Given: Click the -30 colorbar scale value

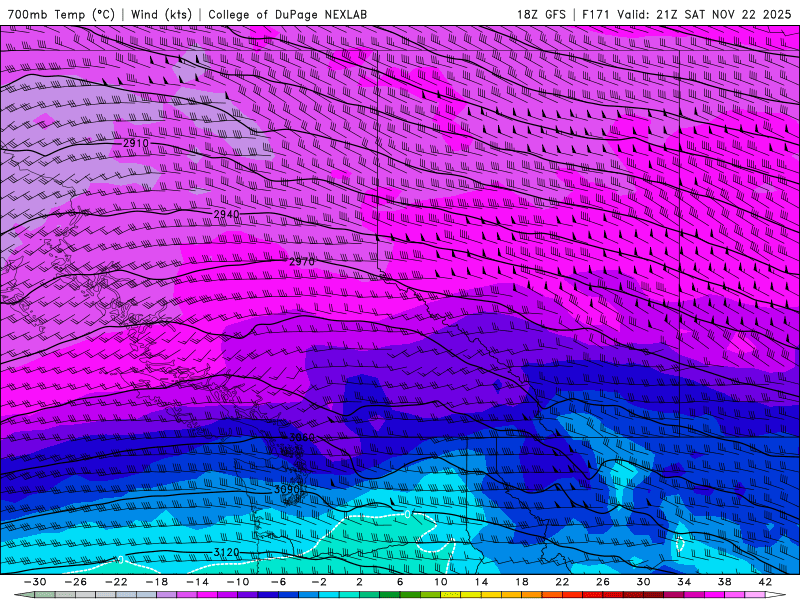Looking at the screenshot, I should click(x=35, y=582).
